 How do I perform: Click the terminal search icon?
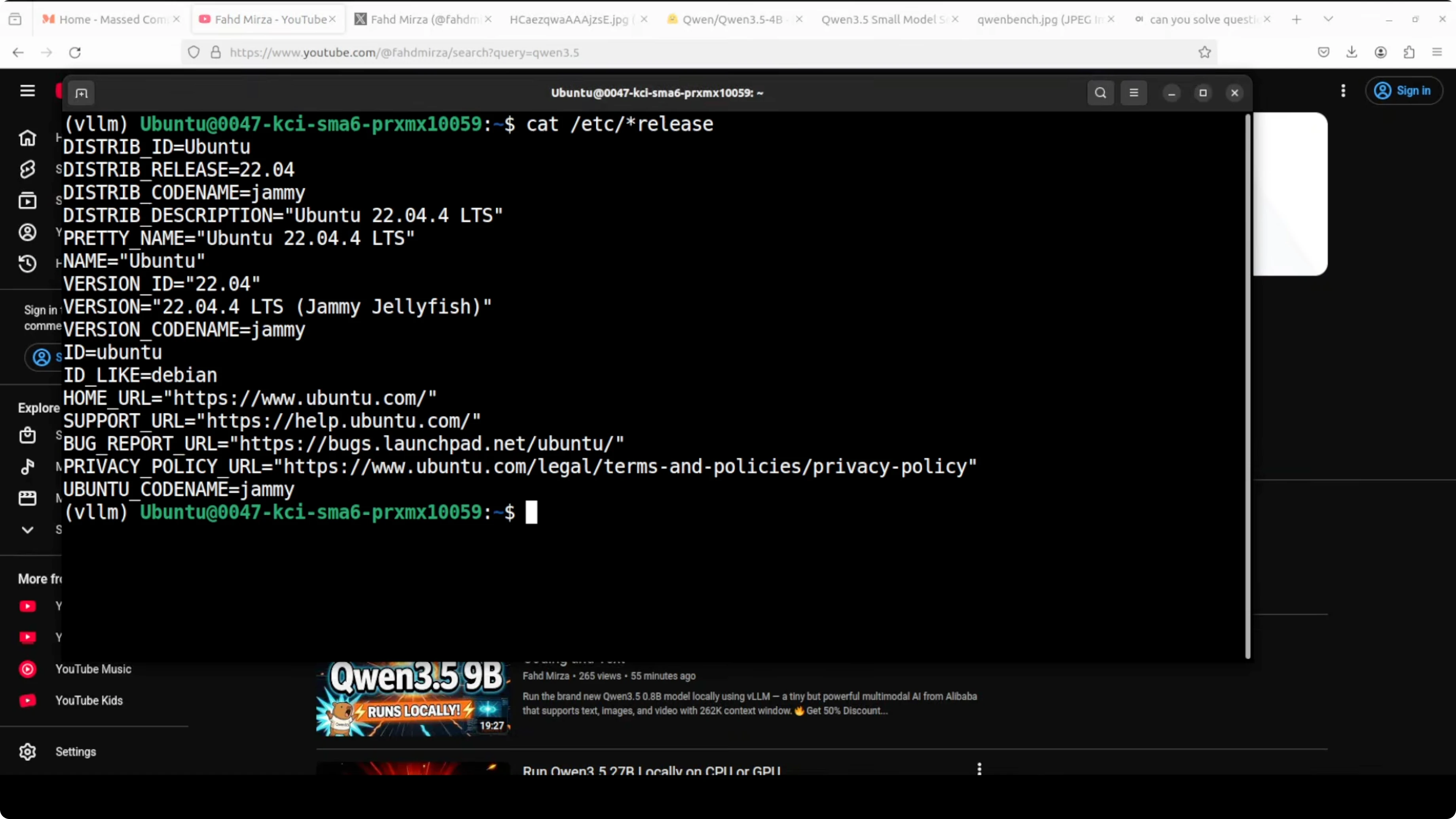(x=1100, y=93)
